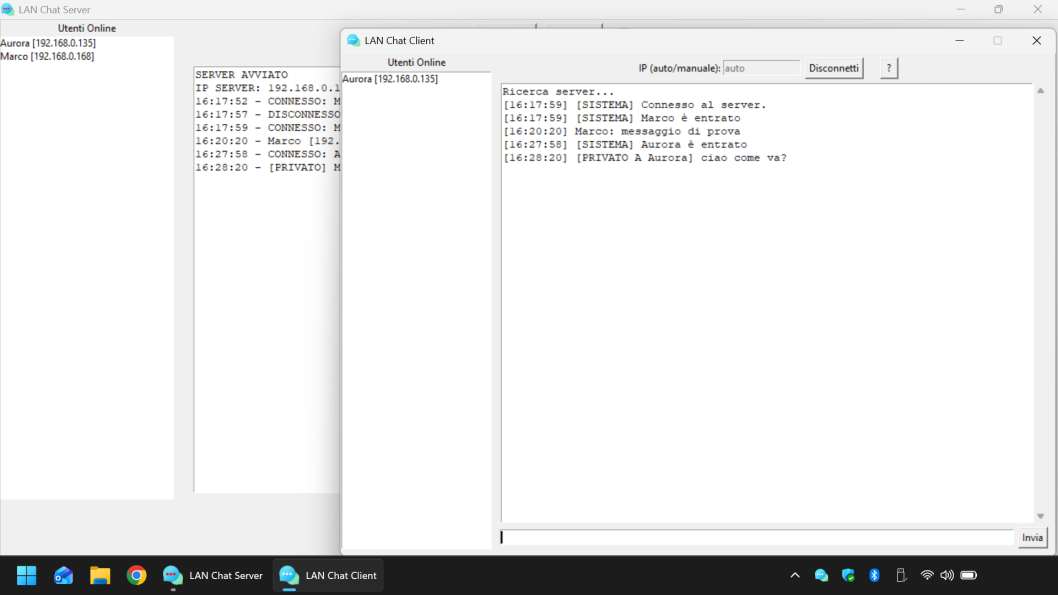Screen dimensions: 1058x595
Task: Click the chat bubble tray icon
Action: [x=821, y=575]
